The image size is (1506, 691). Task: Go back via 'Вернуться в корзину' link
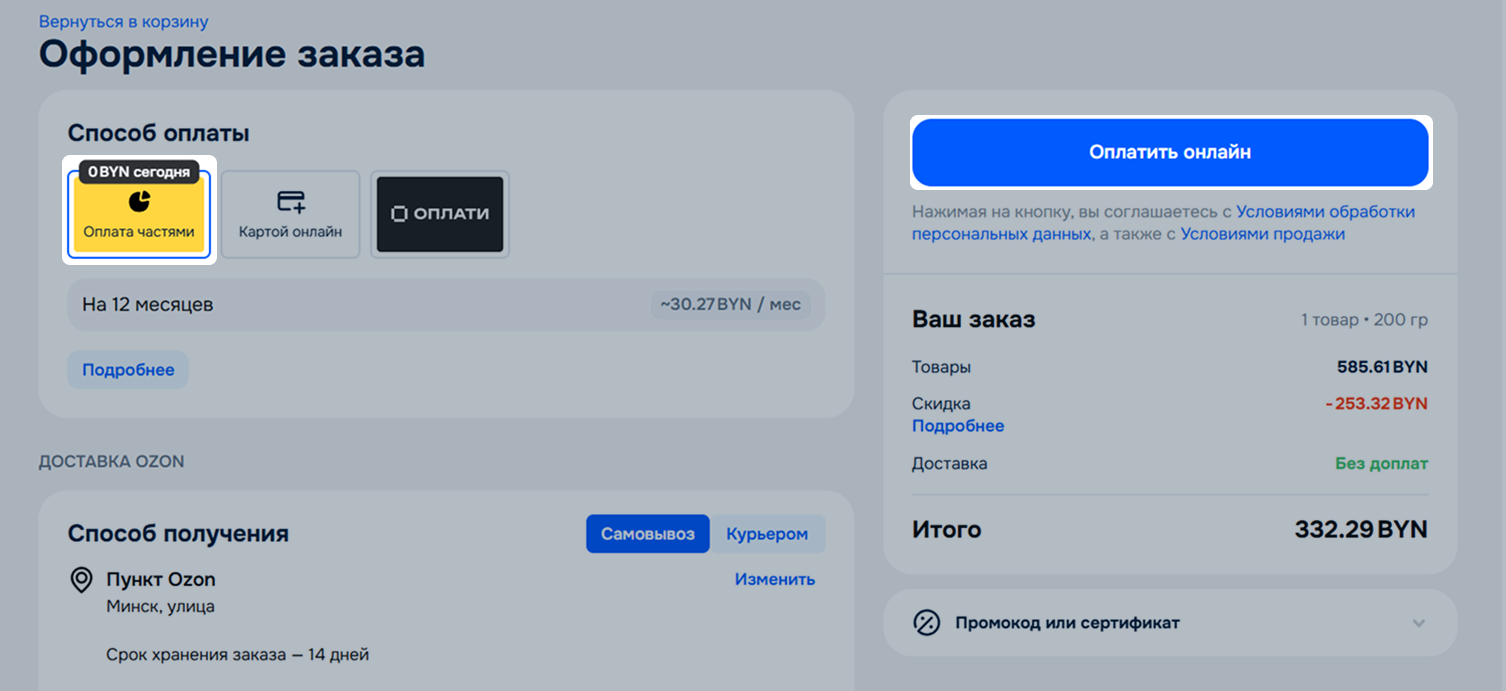coord(123,22)
